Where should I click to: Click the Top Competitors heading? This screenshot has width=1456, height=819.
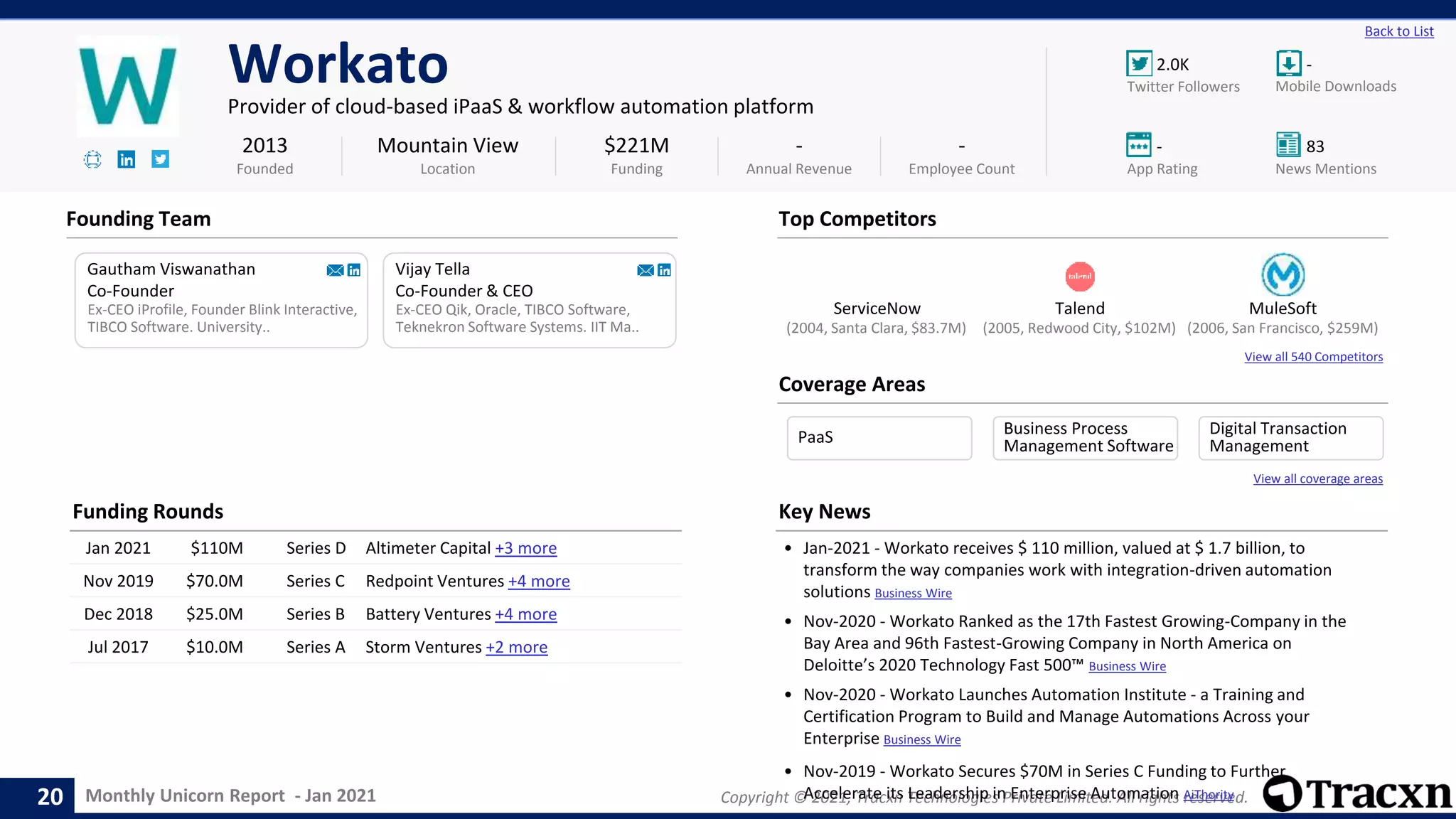pos(857,219)
